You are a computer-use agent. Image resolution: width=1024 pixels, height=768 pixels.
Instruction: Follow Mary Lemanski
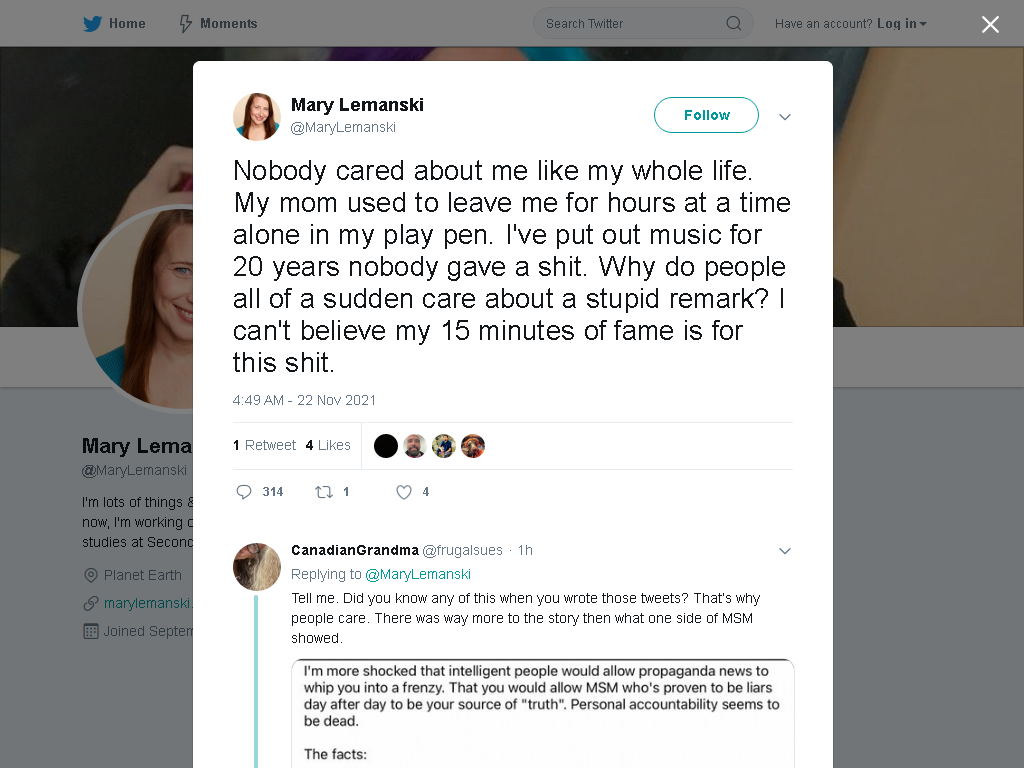[706, 115]
